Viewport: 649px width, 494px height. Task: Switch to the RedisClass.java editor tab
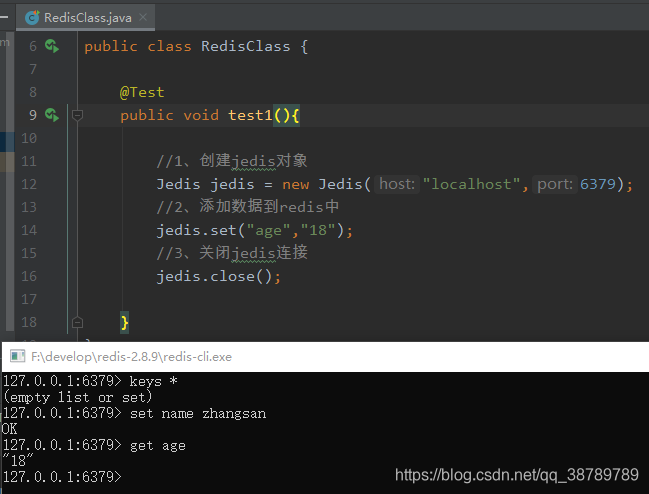[85, 17]
